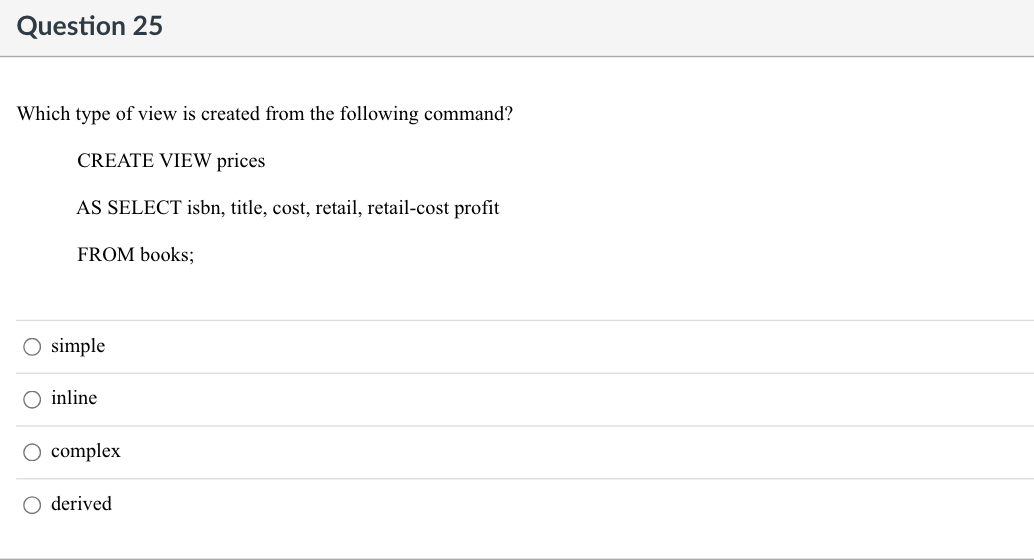
Task: Select the radio button for simple
Action: tap(33, 347)
